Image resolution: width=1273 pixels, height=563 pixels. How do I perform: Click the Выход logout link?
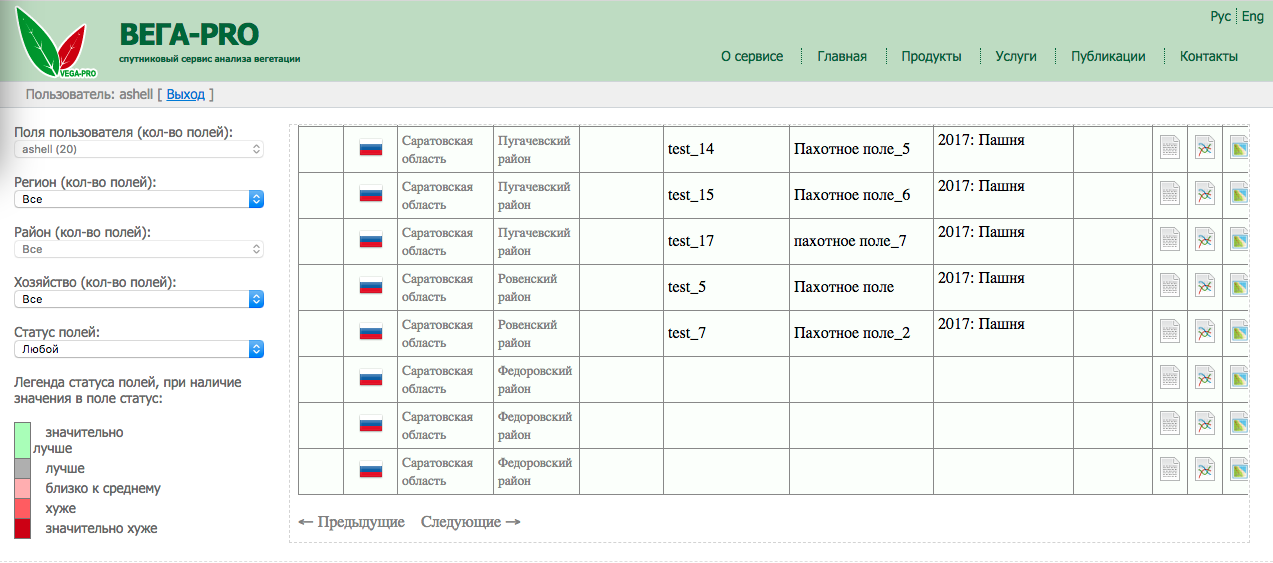click(x=185, y=94)
